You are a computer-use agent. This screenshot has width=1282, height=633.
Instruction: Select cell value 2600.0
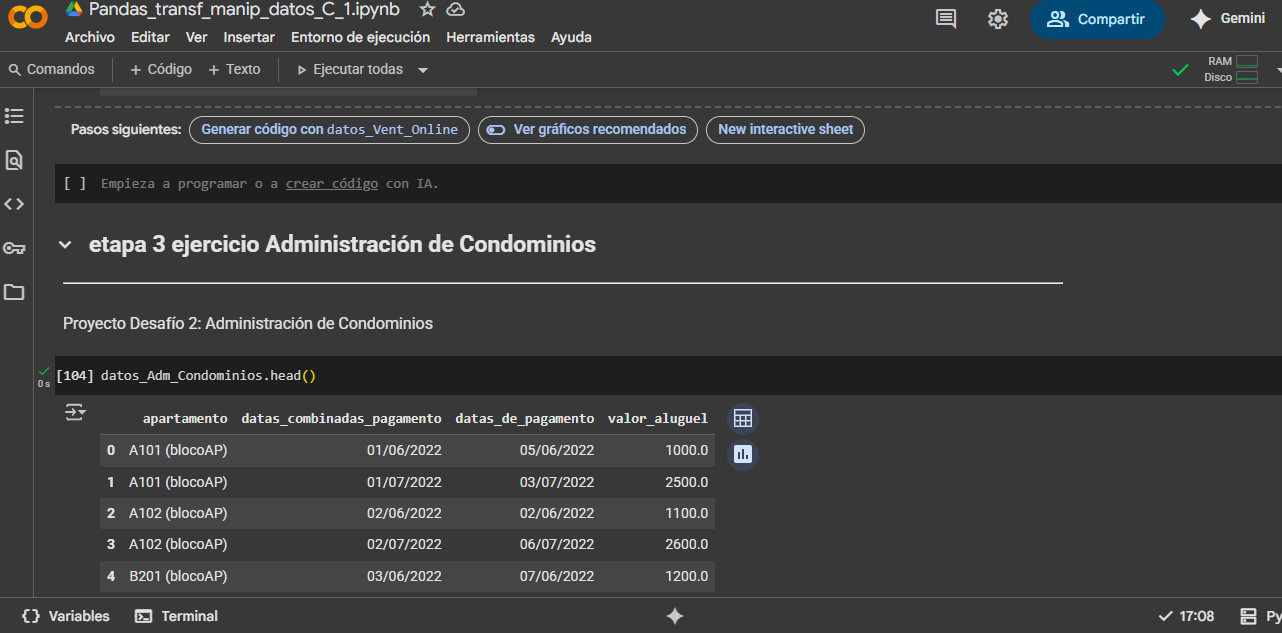[x=687, y=545]
